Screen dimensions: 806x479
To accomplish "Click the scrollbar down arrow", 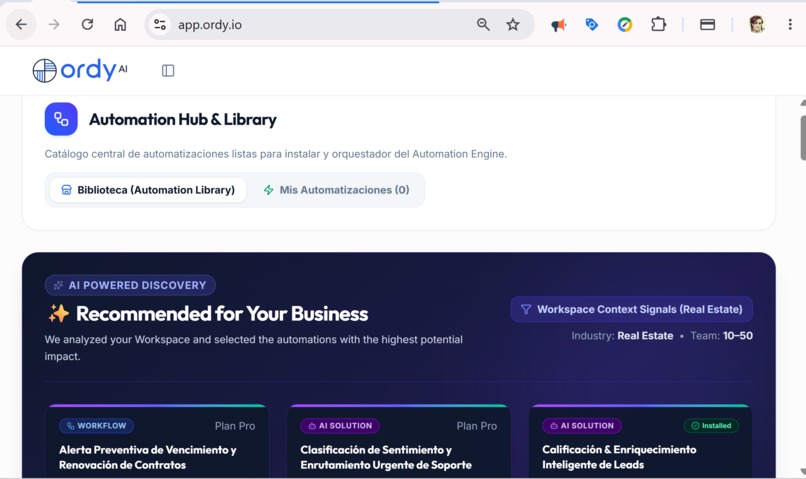I will (802, 471).
